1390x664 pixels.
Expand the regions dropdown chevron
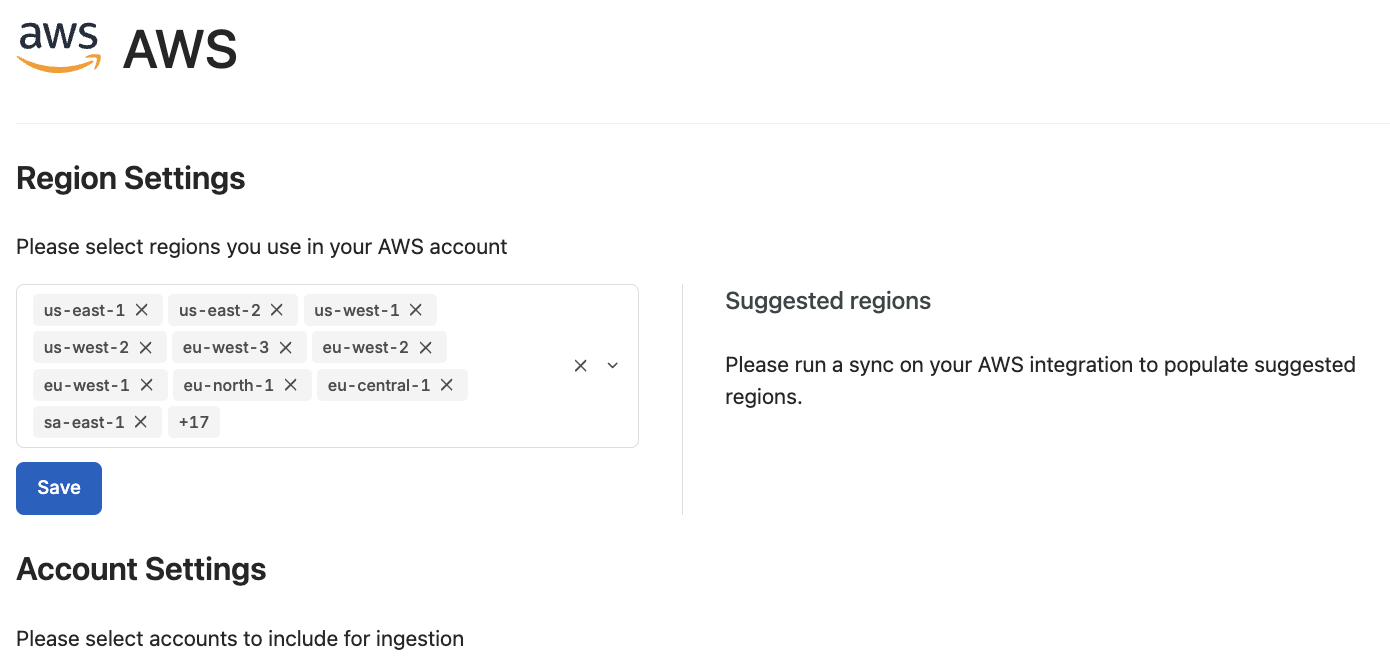(x=613, y=366)
